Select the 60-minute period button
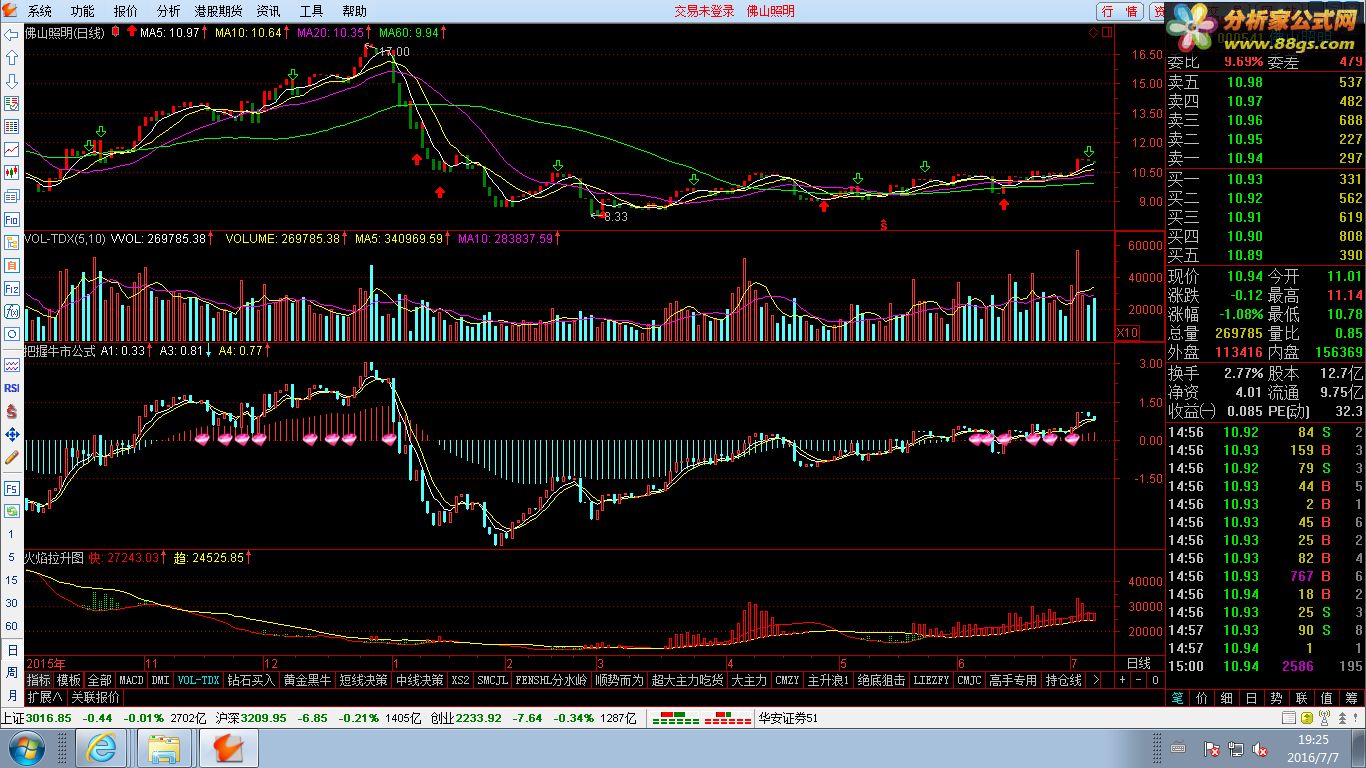The height and width of the screenshot is (768, 1366). [x=12, y=626]
